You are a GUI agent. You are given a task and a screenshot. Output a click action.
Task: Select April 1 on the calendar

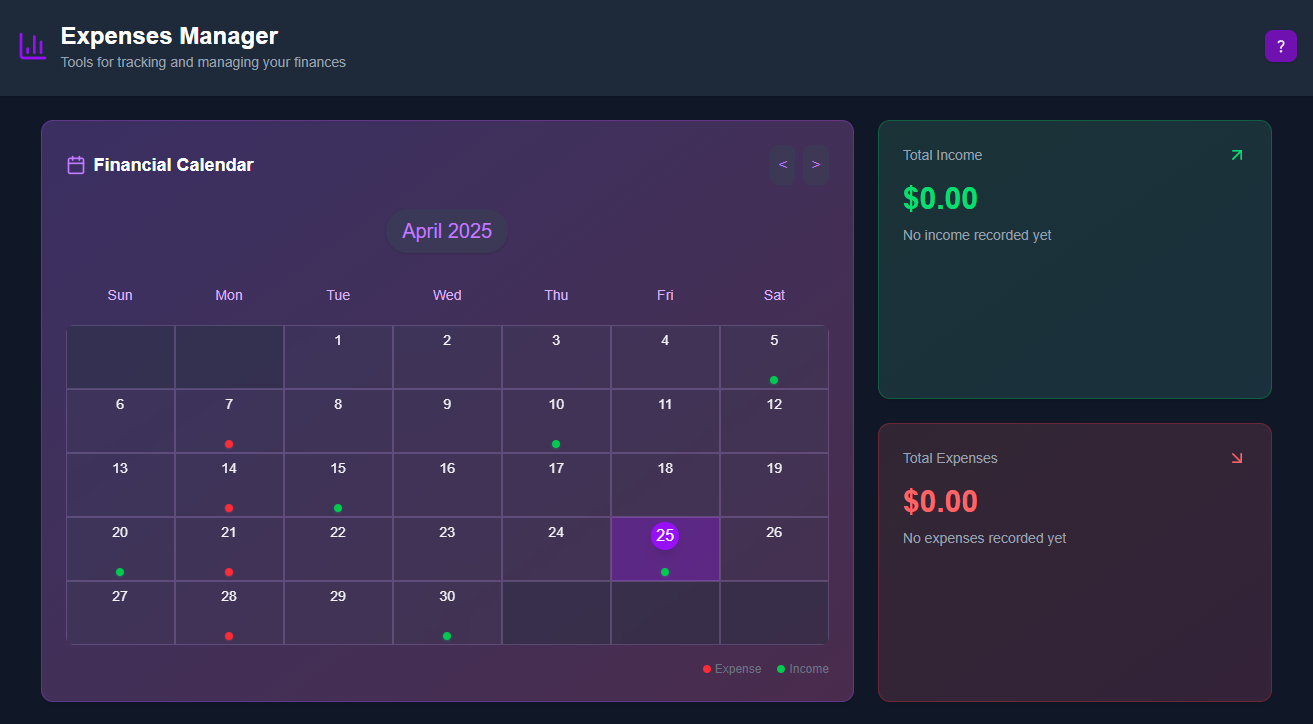pos(338,357)
